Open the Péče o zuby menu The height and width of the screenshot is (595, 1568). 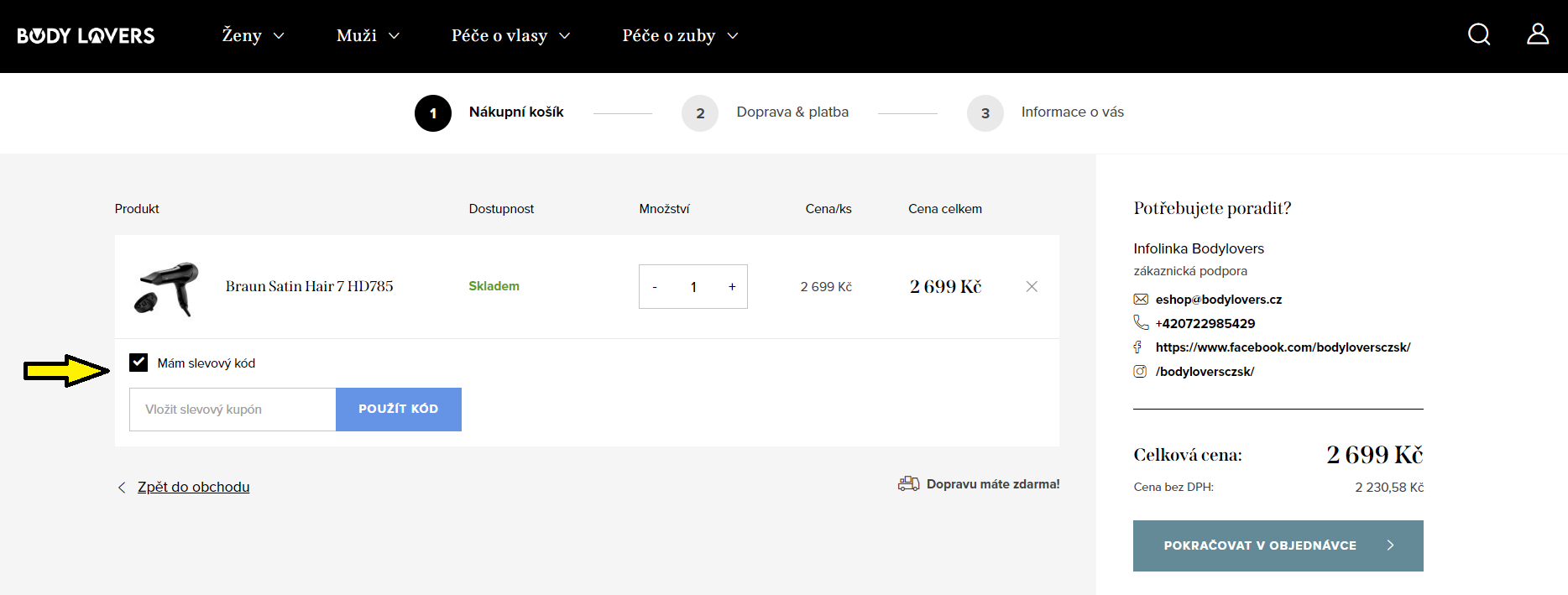point(680,36)
